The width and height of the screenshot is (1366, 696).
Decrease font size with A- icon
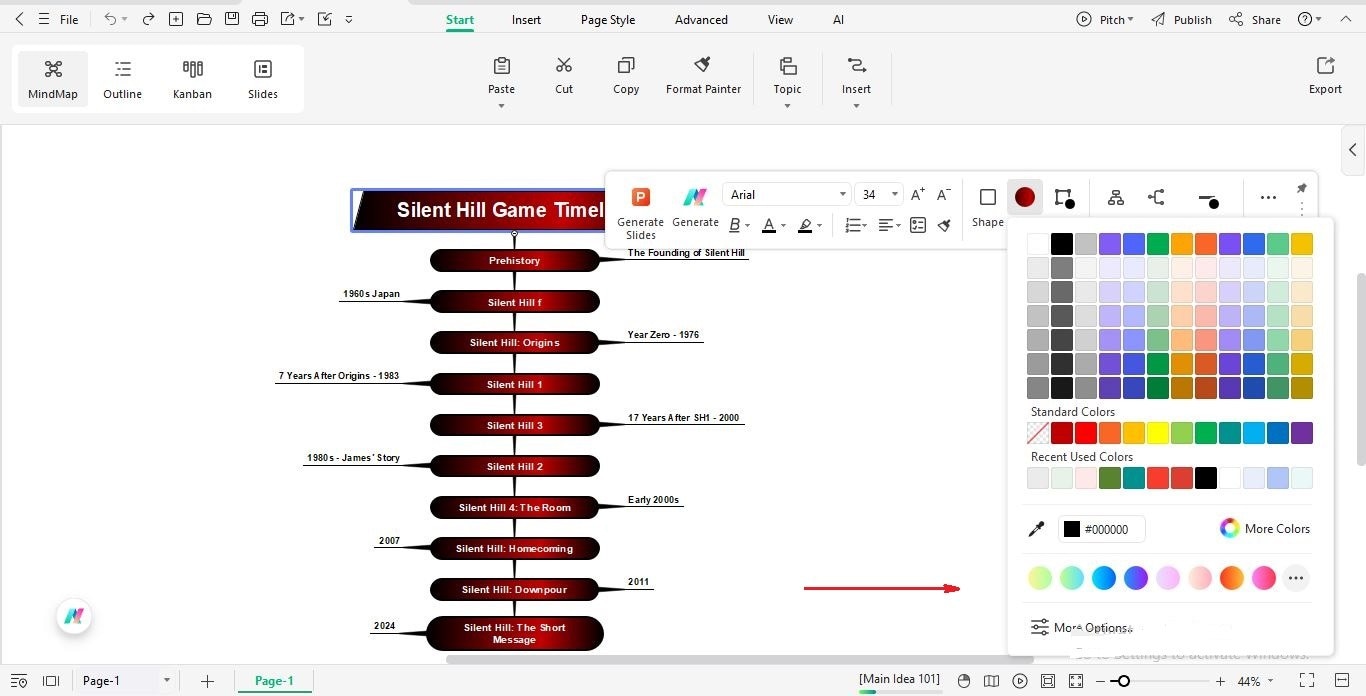coord(943,195)
